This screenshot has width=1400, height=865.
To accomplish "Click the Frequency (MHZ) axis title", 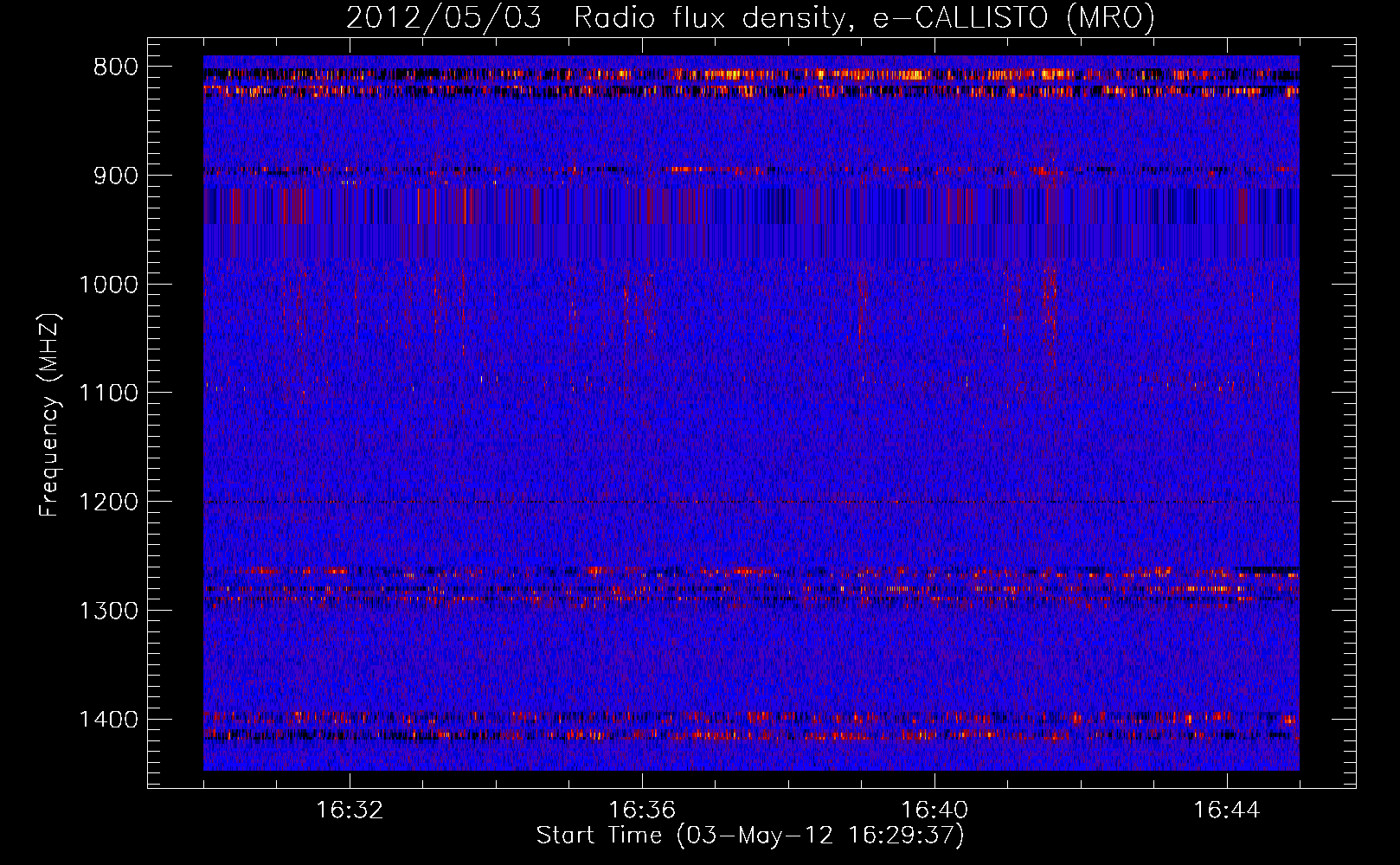I will click(x=50, y=414).
